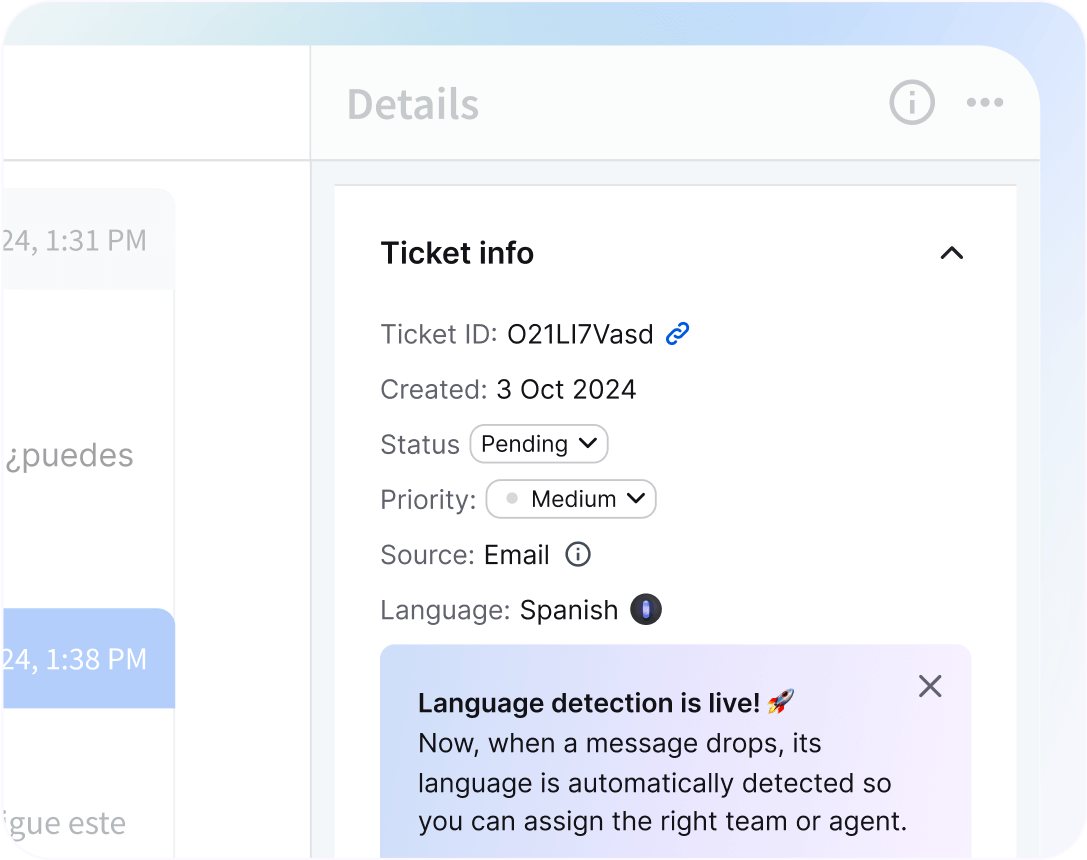Click the Ticket info section heading
1087x860 pixels.
click(x=456, y=253)
